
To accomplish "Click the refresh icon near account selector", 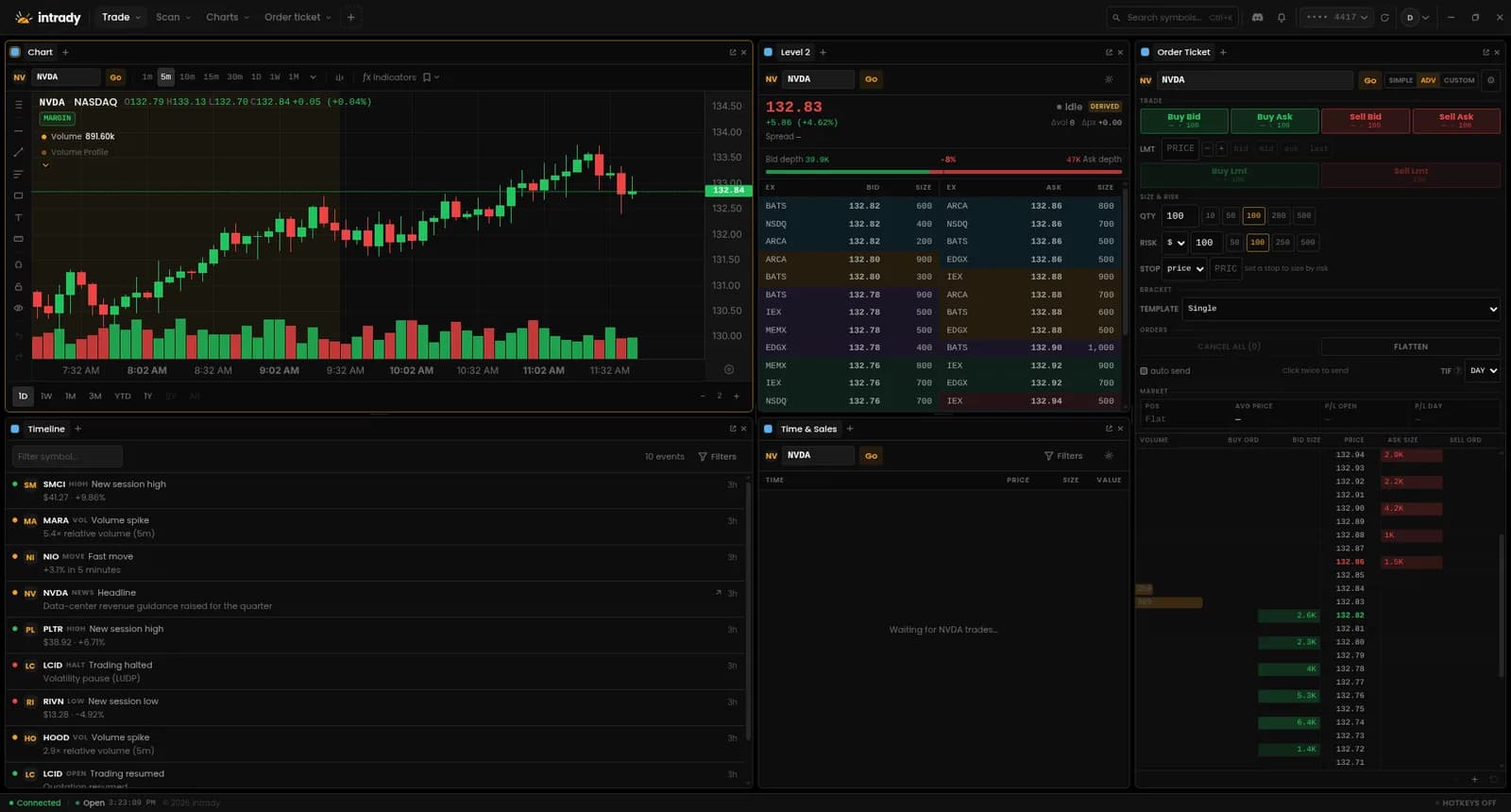I will click(1384, 17).
